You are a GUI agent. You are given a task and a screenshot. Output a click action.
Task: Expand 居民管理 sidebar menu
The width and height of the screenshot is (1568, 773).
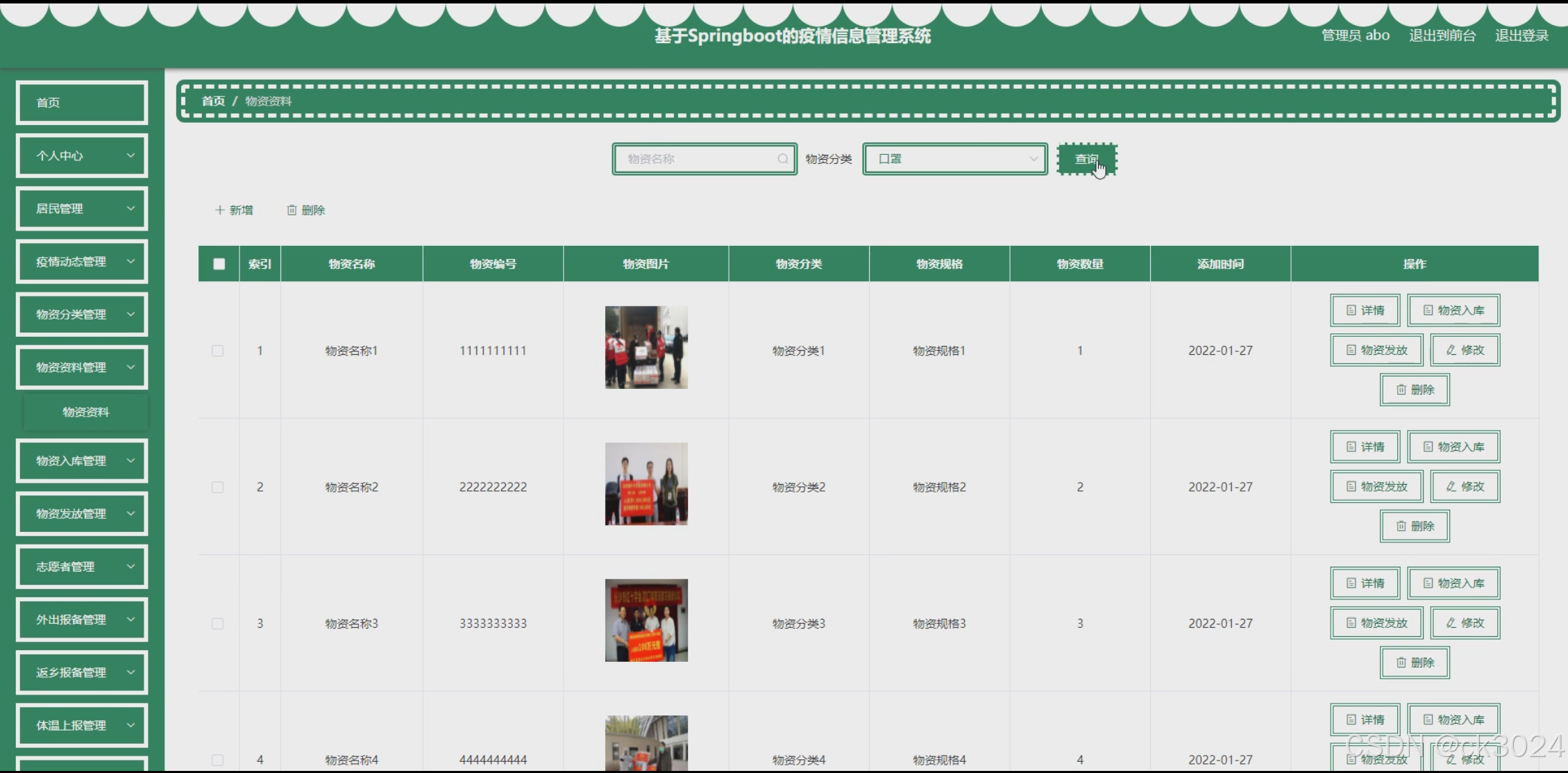coord(82,208)
